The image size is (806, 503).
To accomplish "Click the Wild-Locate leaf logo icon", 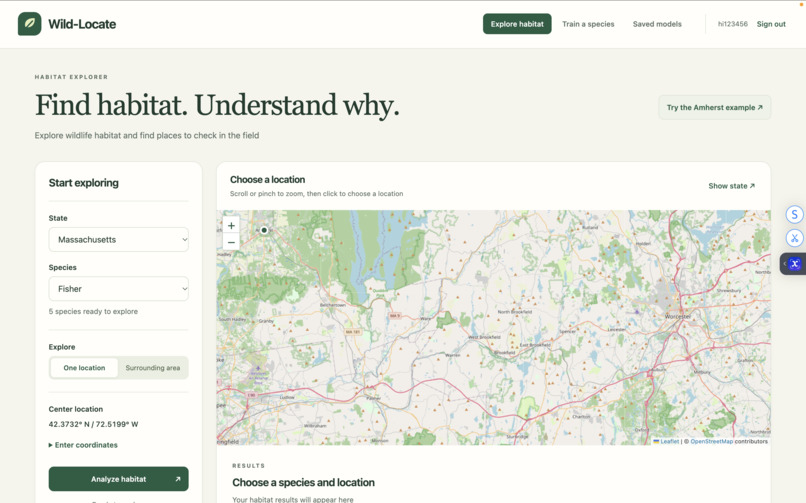I will click(29, 24).
